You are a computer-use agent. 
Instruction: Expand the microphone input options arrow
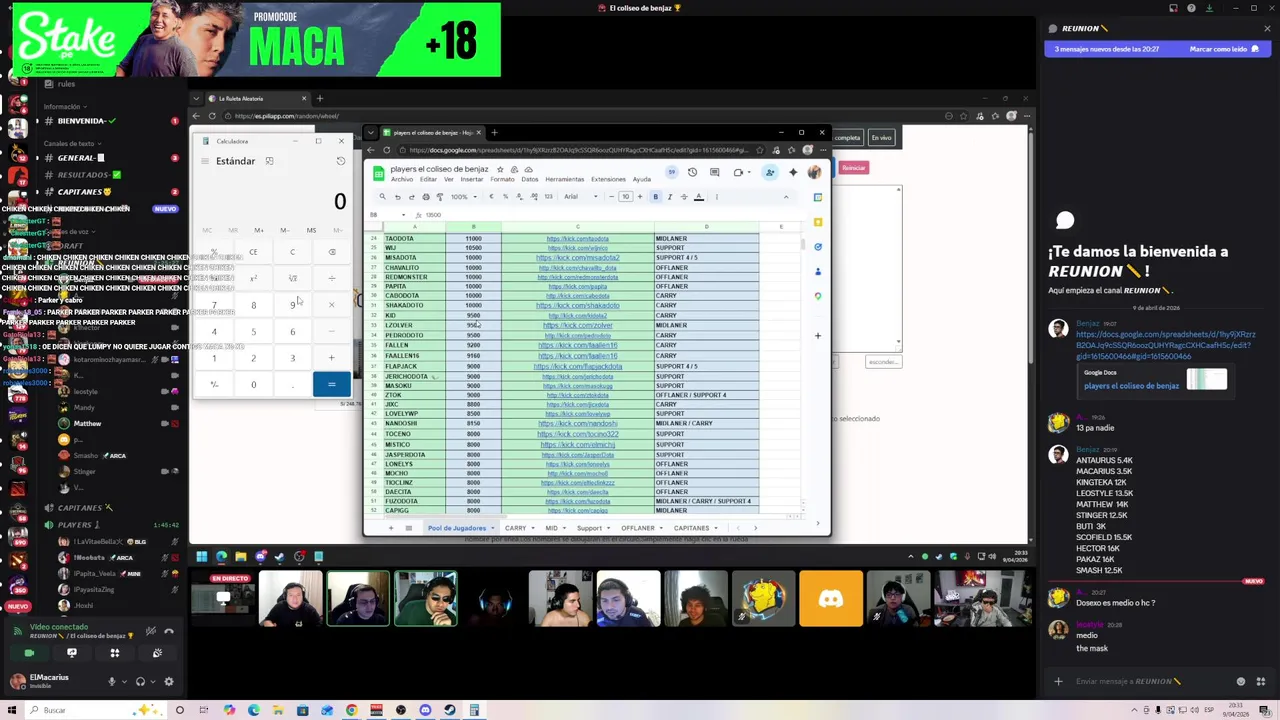(124, 682)
